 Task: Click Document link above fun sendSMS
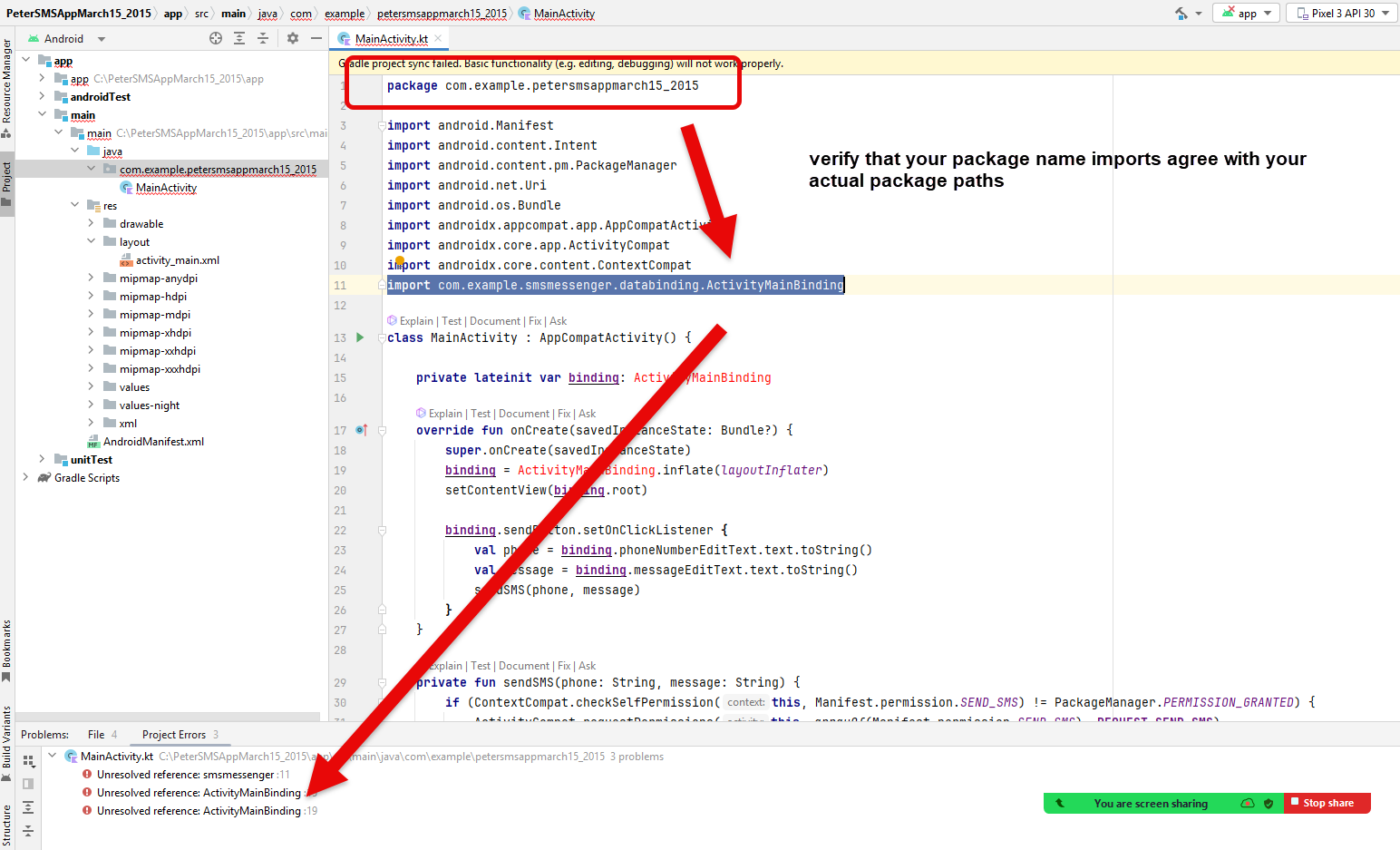tap(524, 666)
